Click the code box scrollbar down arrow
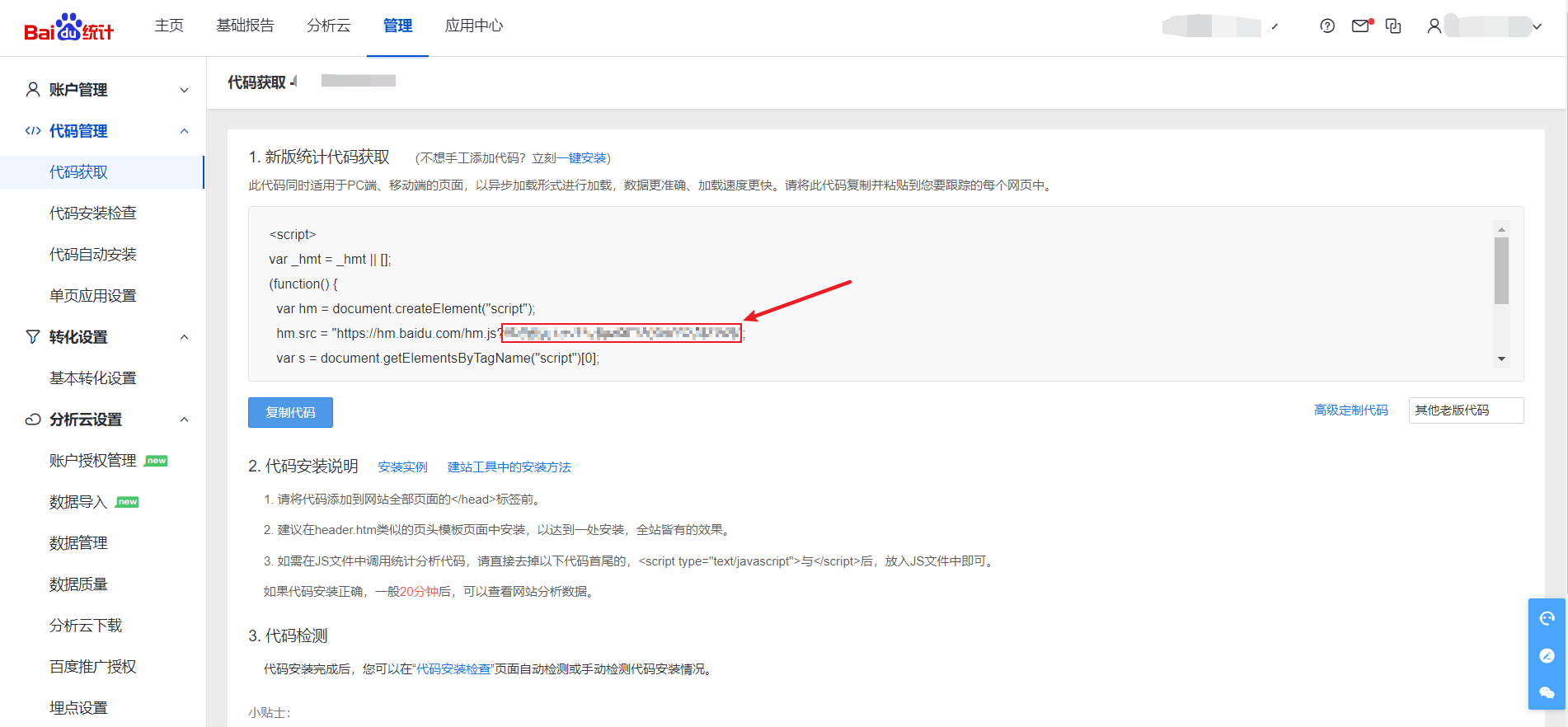The height and width of the screenshot is (727, 1568). tap(1501, 359)
